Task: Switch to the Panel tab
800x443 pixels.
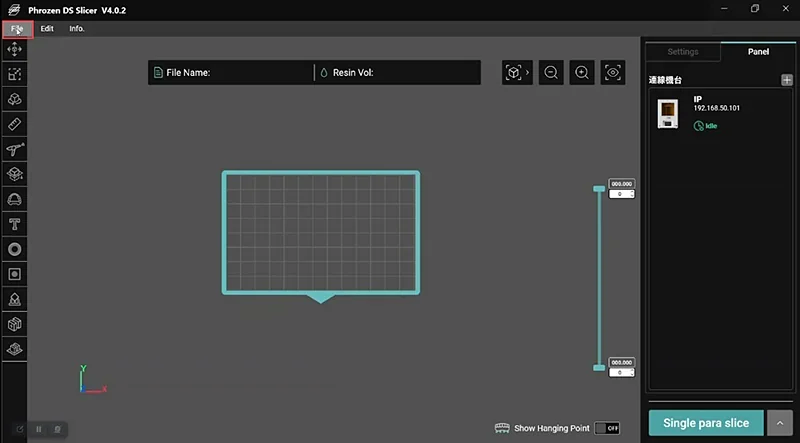Action: 758,52
